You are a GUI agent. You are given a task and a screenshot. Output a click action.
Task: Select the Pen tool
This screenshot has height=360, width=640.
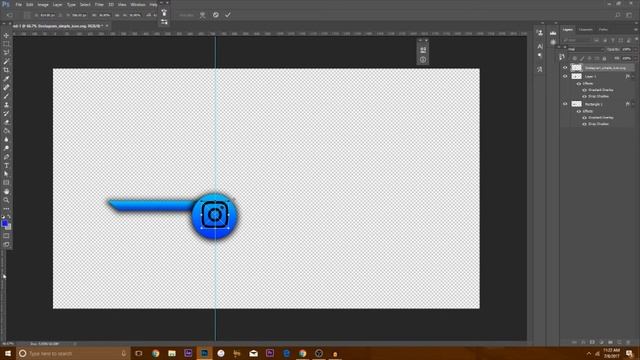point(6,157)
